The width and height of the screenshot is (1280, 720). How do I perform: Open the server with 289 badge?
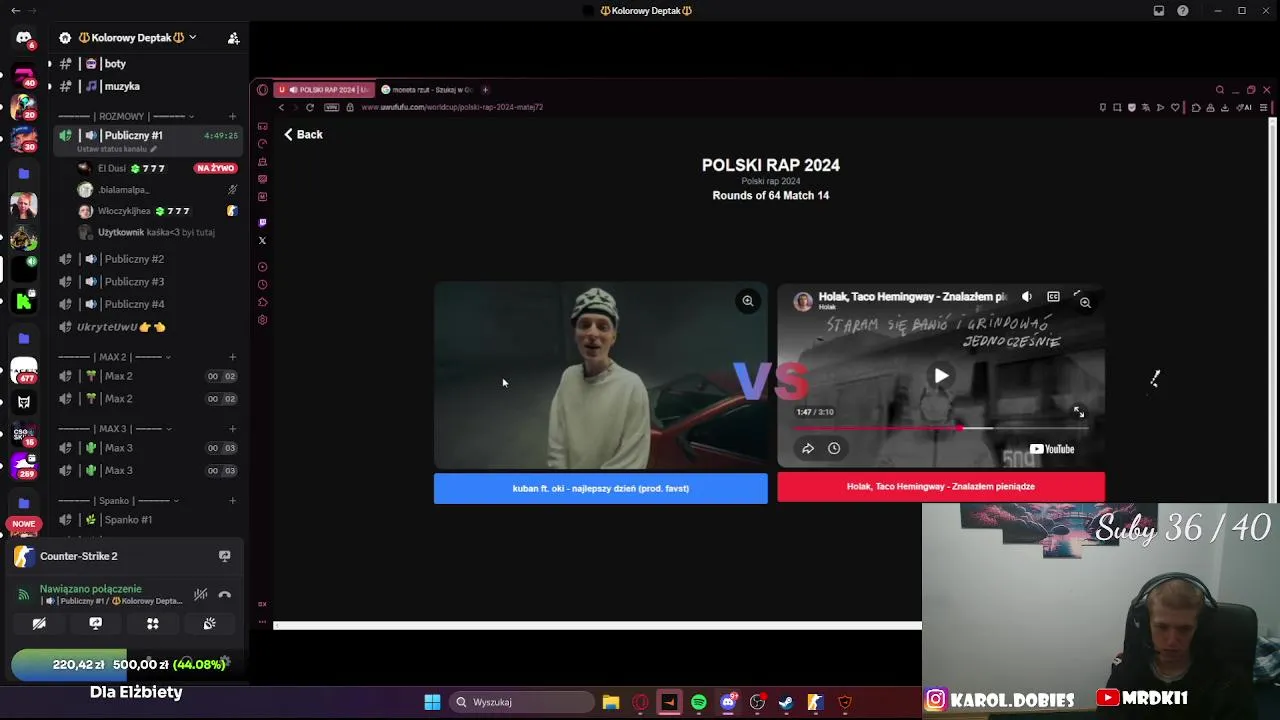click(x=24, y=465)
